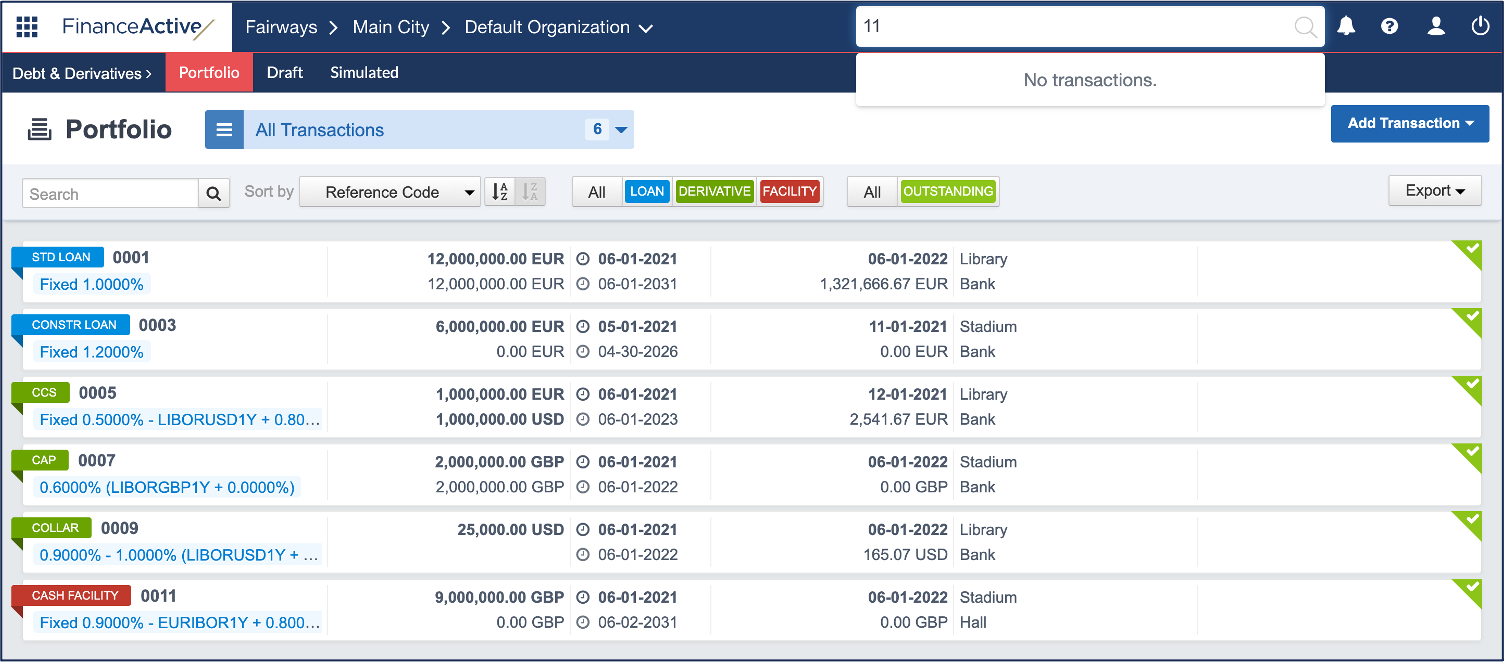Viewport: 1504px width, 662px height.
Task: Open the apps grid menu icon
Action: click(x=27, y=27)
